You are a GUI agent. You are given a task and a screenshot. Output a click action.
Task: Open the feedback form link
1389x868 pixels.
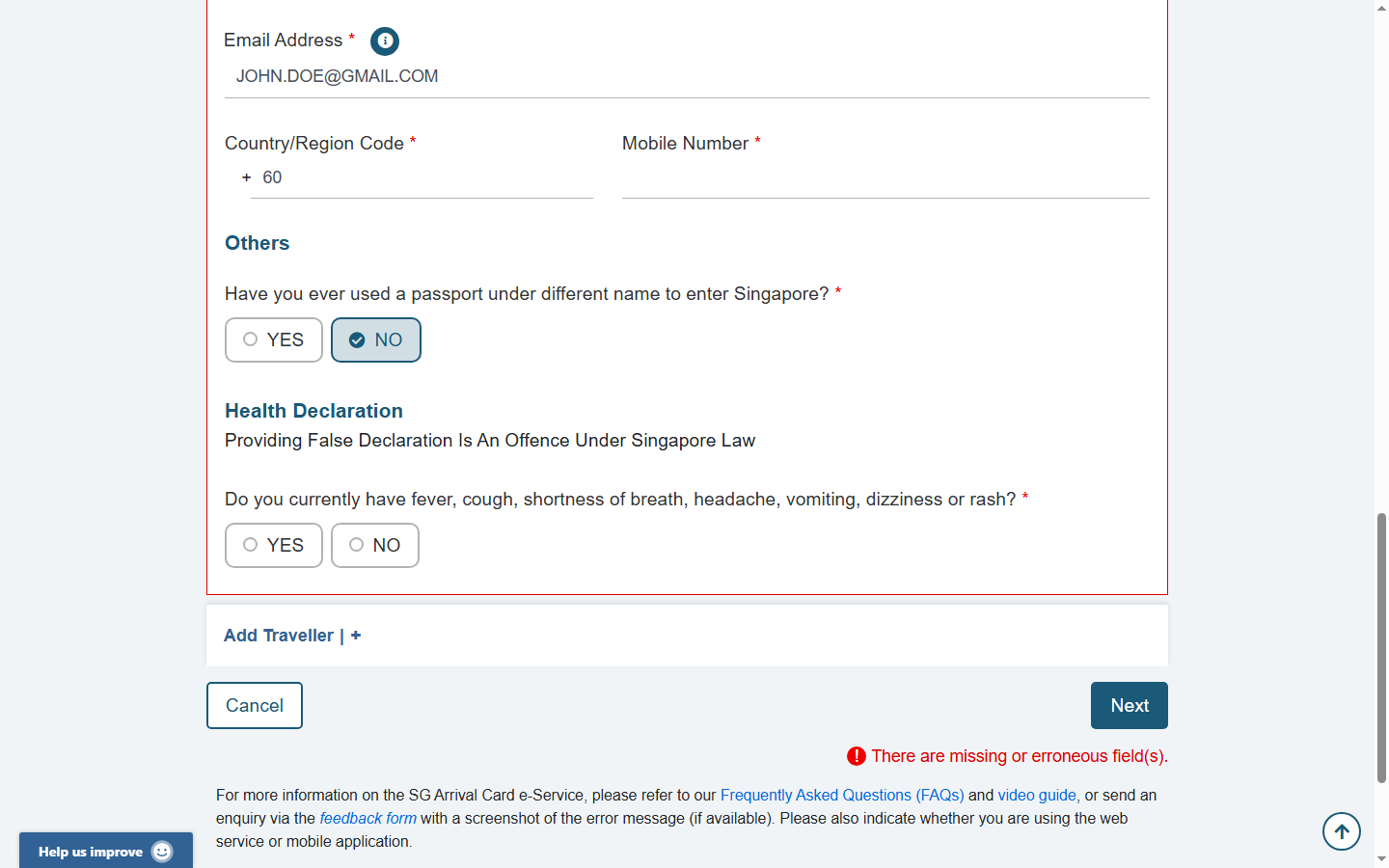(368, 819)
